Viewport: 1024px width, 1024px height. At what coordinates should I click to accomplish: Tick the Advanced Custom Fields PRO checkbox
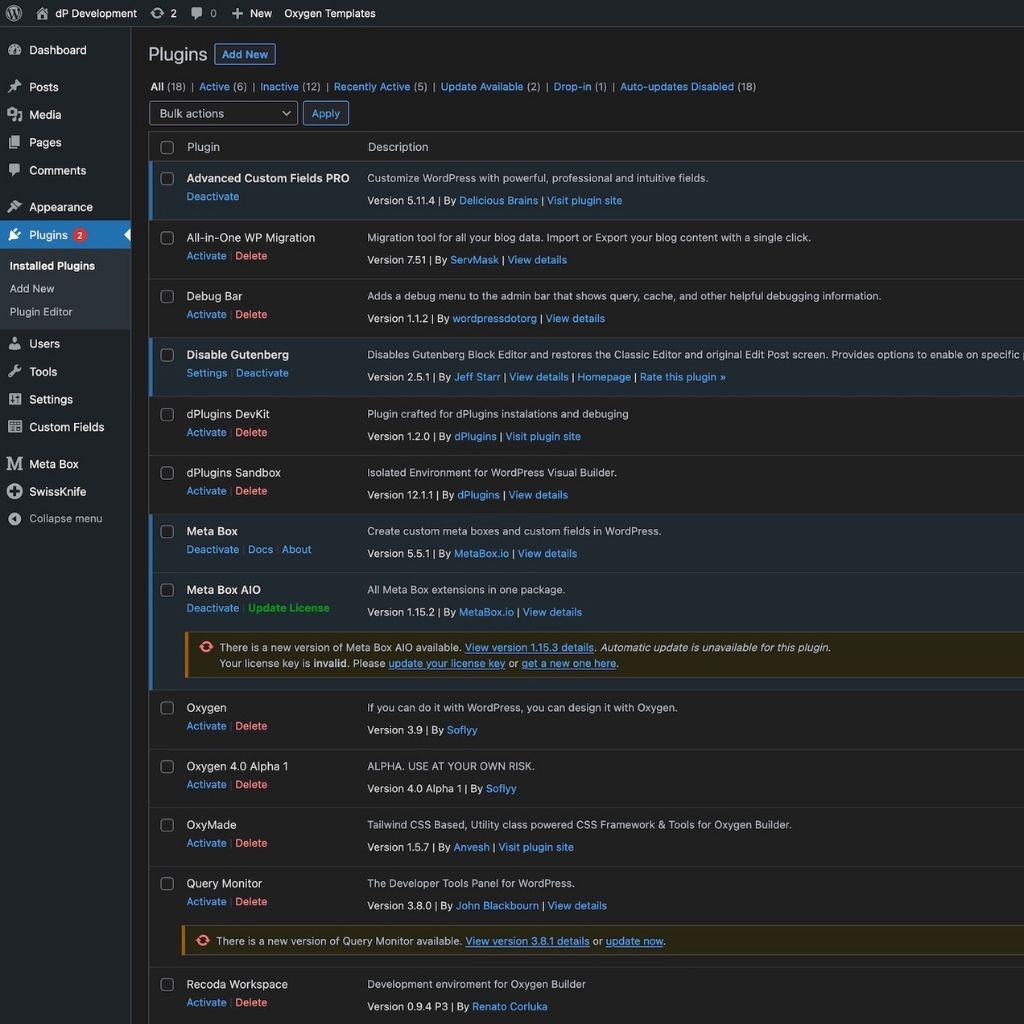click(167, 179)
